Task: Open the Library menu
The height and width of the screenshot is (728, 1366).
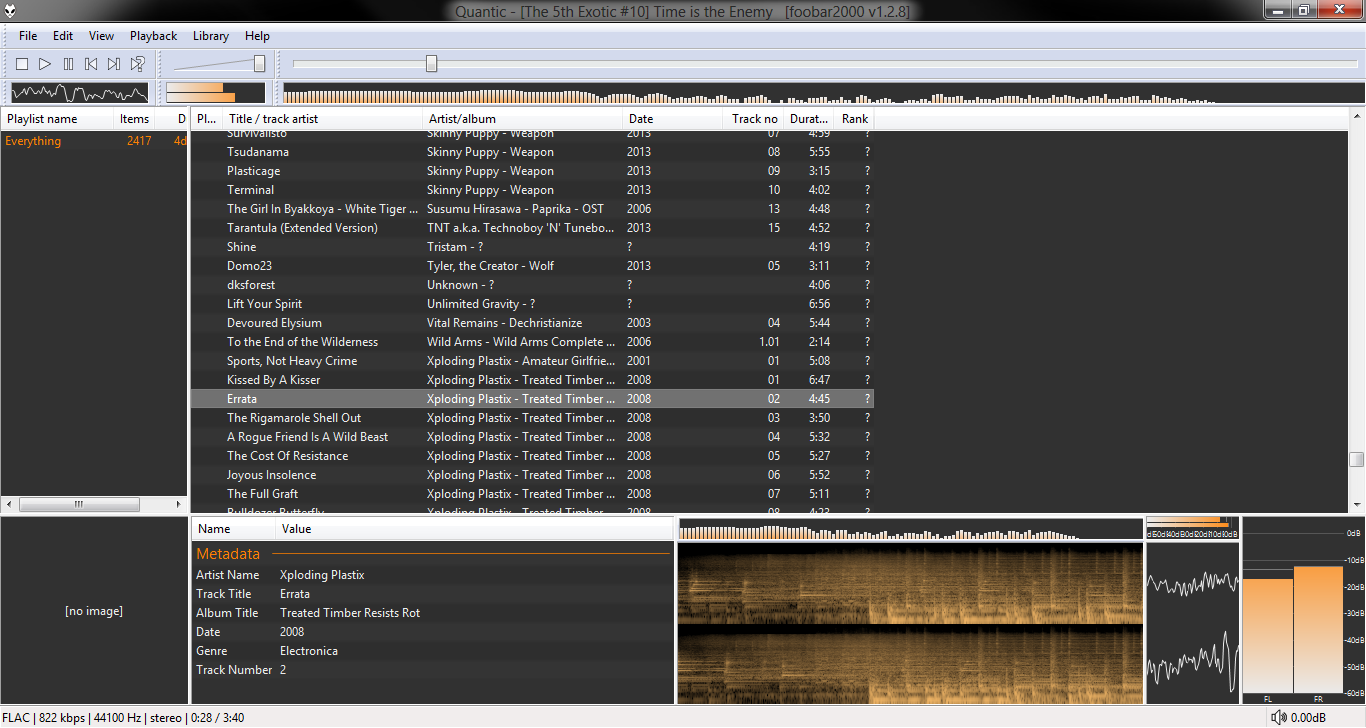Action: [211, 36]
